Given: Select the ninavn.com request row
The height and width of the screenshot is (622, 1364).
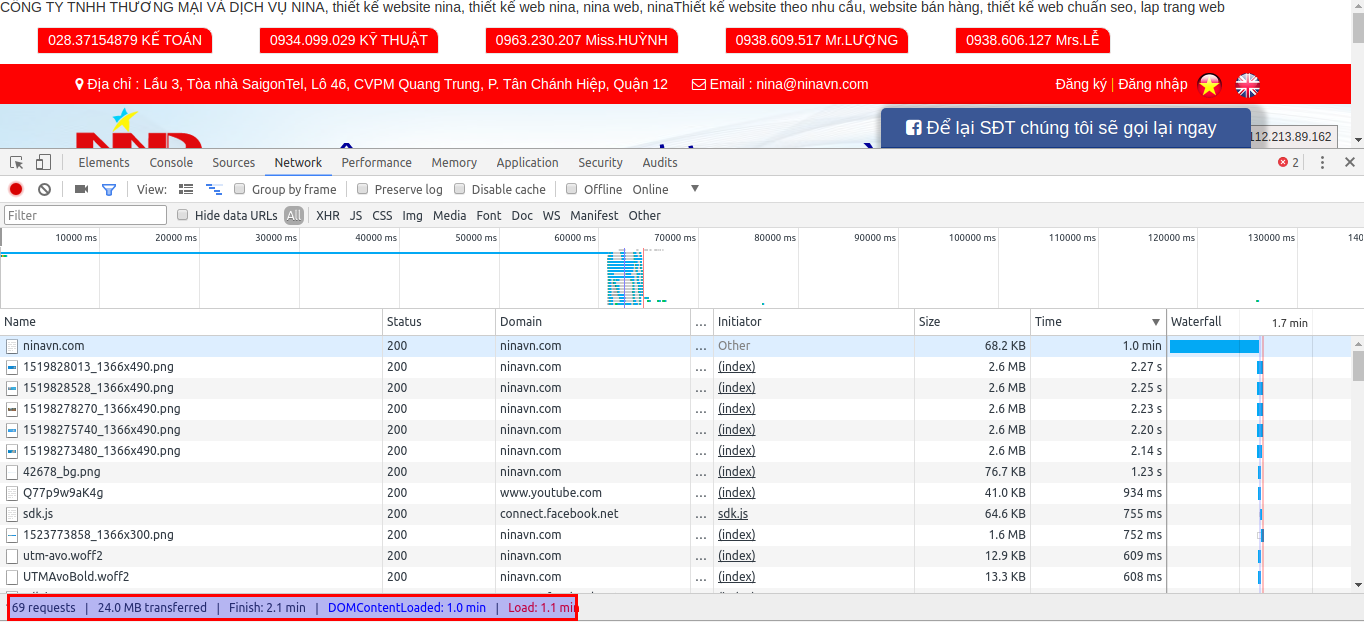Looking at the screenshot, I should click(x=676, y=346).
